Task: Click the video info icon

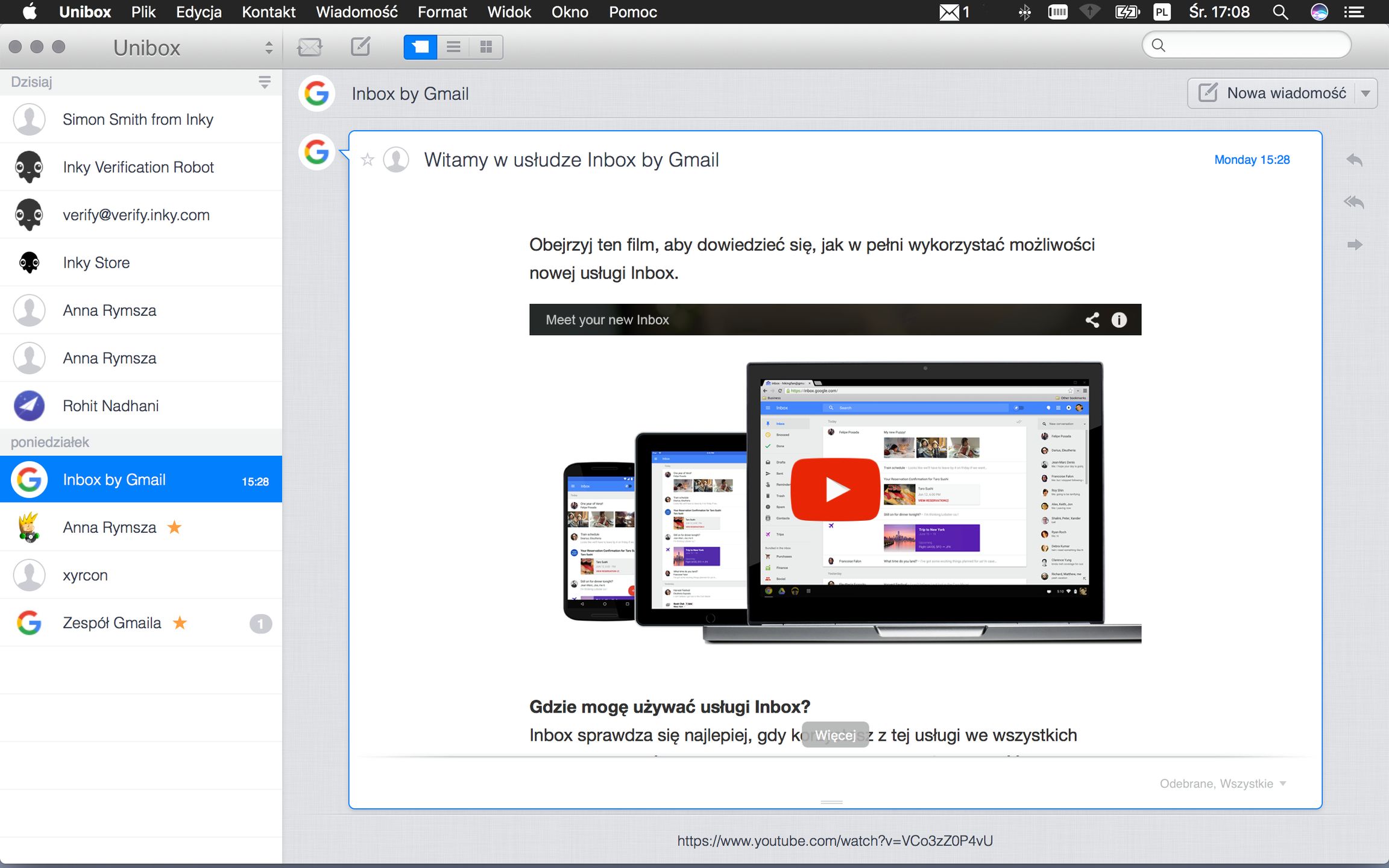Action: [x=1119, y=320]
